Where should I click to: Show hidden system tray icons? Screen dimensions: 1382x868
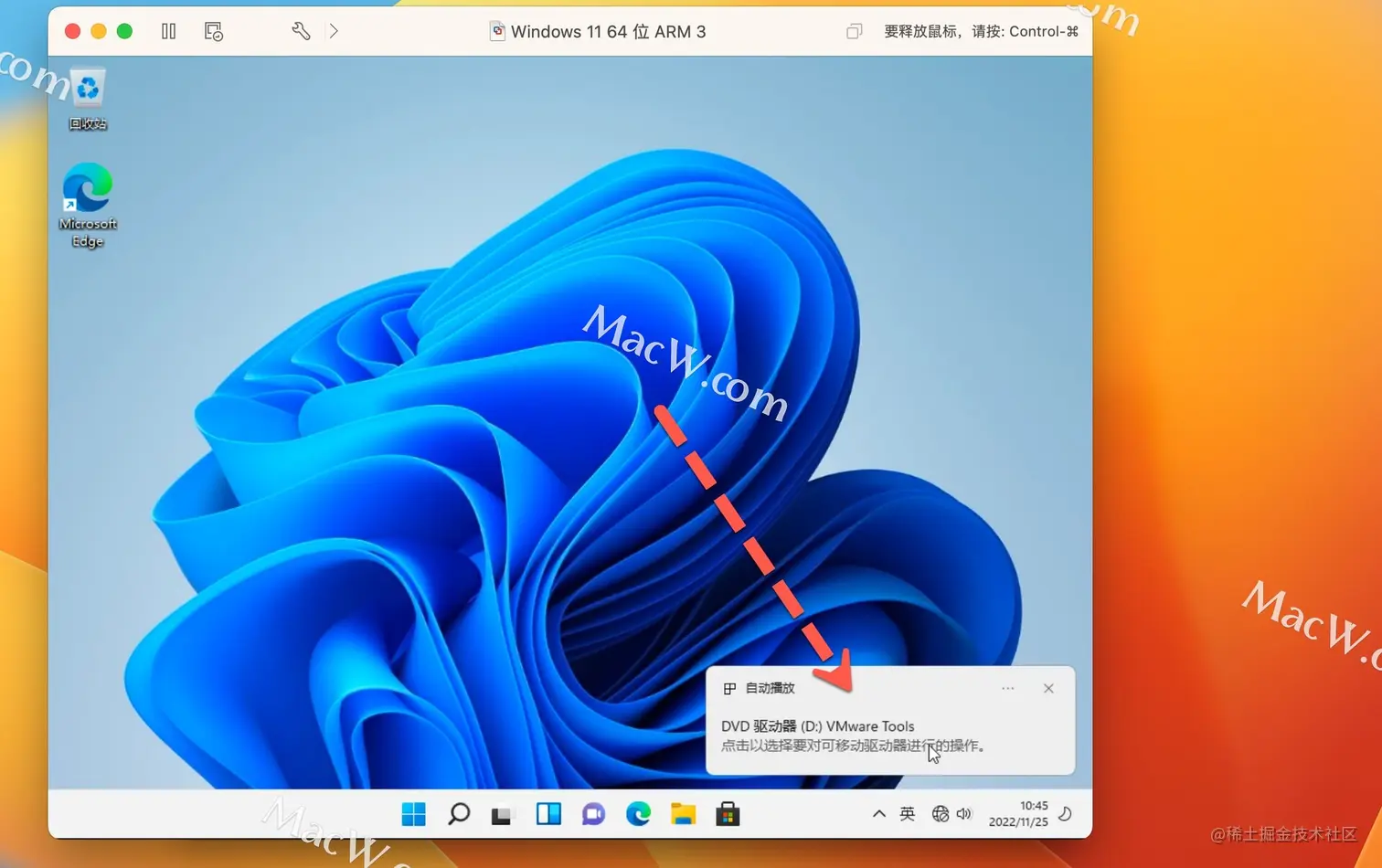point(878,813)
